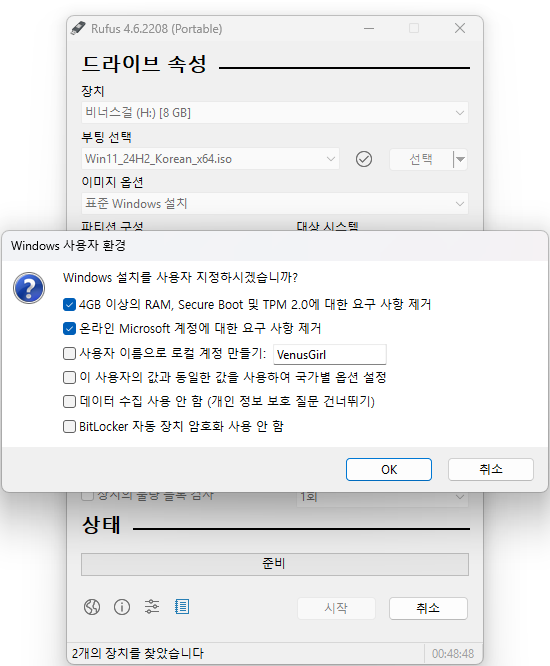Open Rufus language globe icon

coord(92,607)
